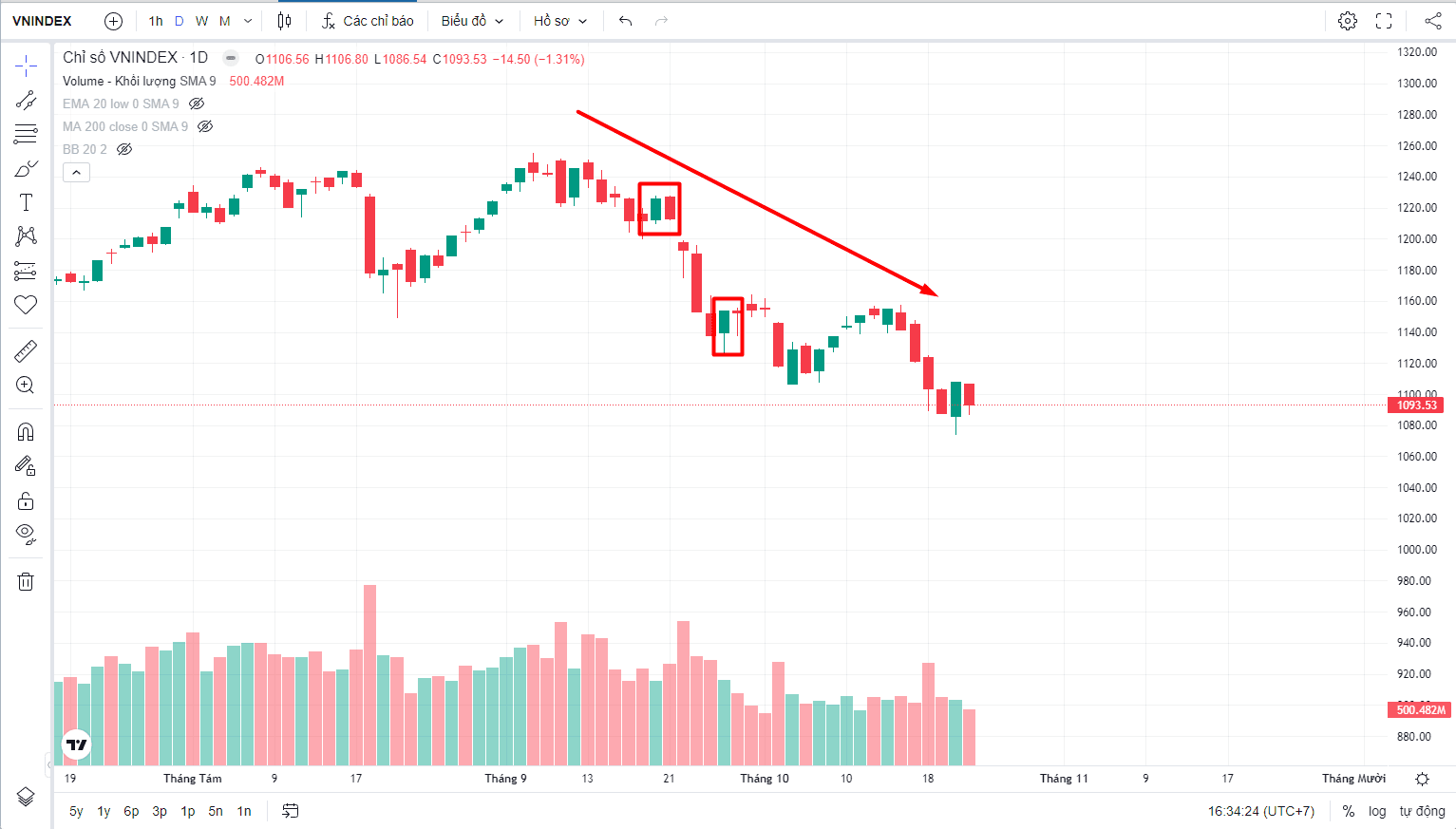This screenshot has width=1456, height=829.
Task: Toggle stay in drawing mode
Action: (x=26, y=465)
